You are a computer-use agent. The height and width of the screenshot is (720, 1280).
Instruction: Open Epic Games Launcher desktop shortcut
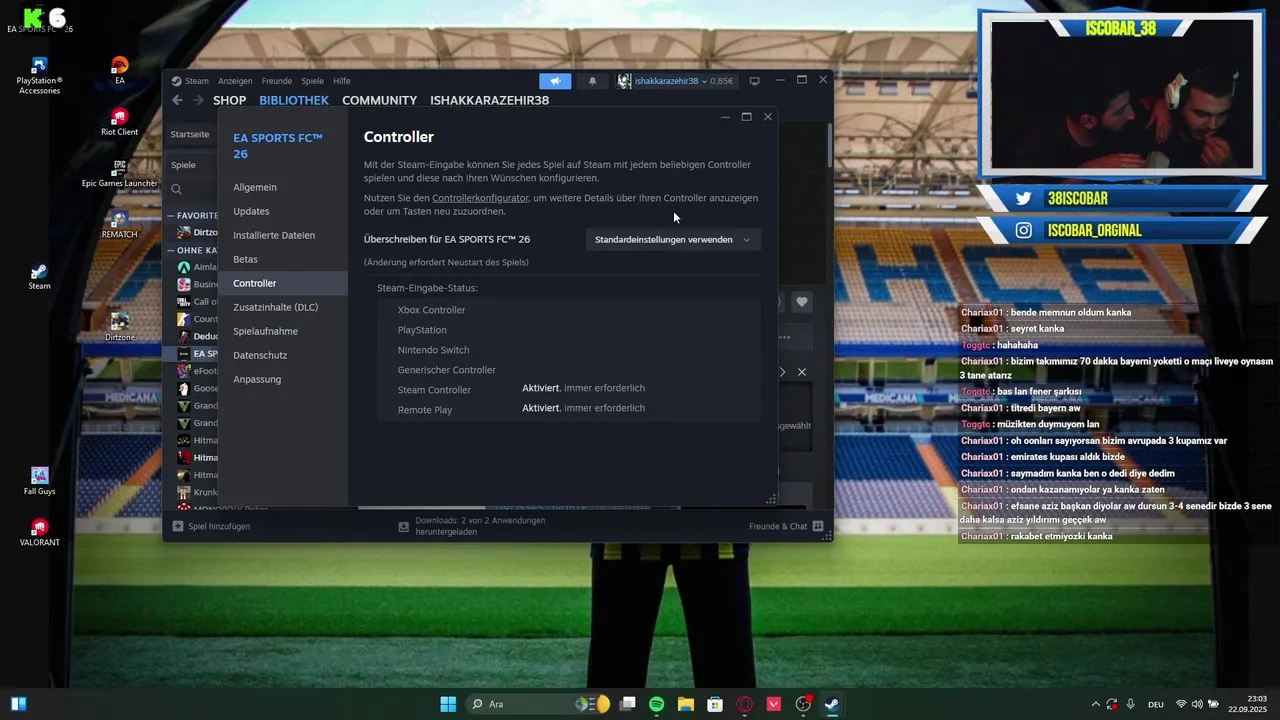[120, 173]
